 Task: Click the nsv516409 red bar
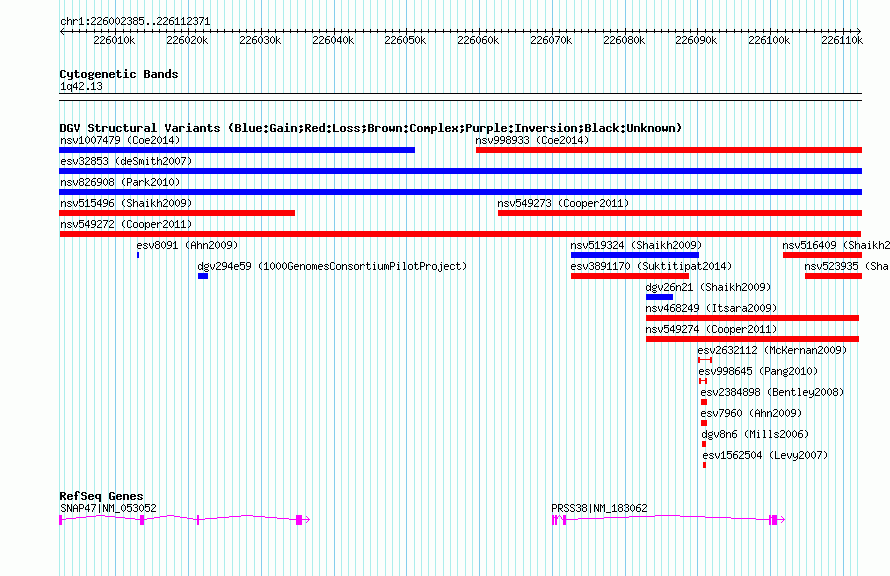(x=822, y=255)
